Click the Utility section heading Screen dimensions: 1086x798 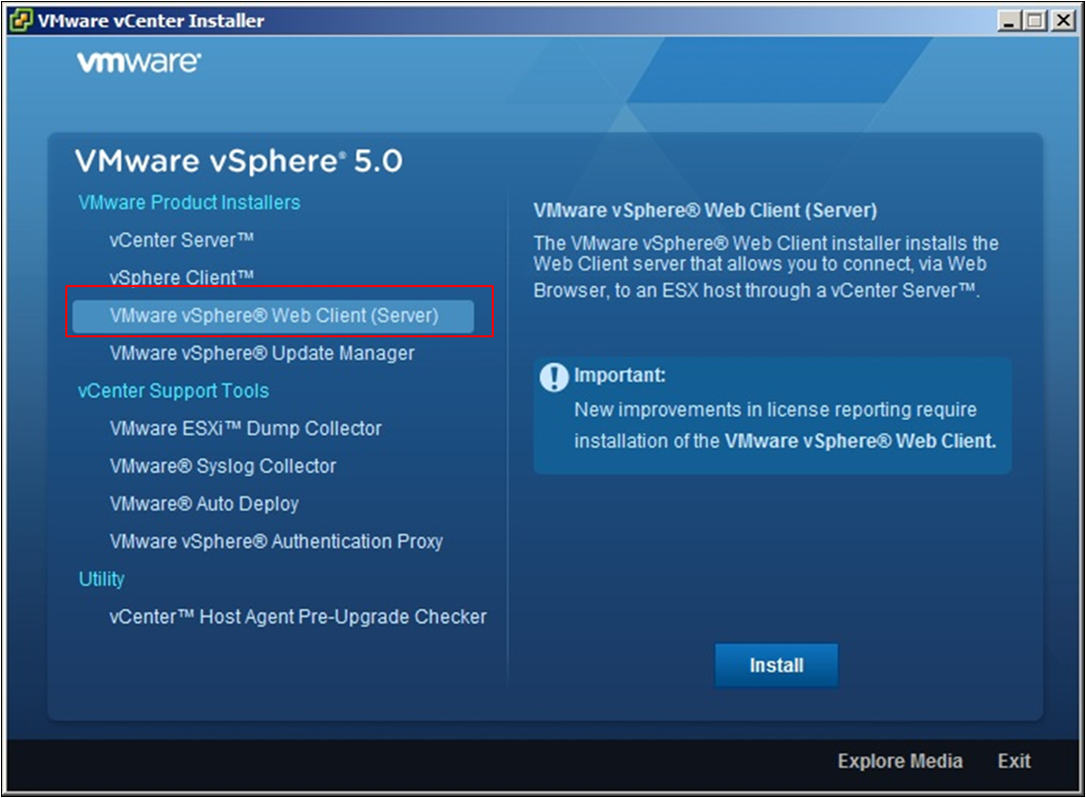point(102,579)
